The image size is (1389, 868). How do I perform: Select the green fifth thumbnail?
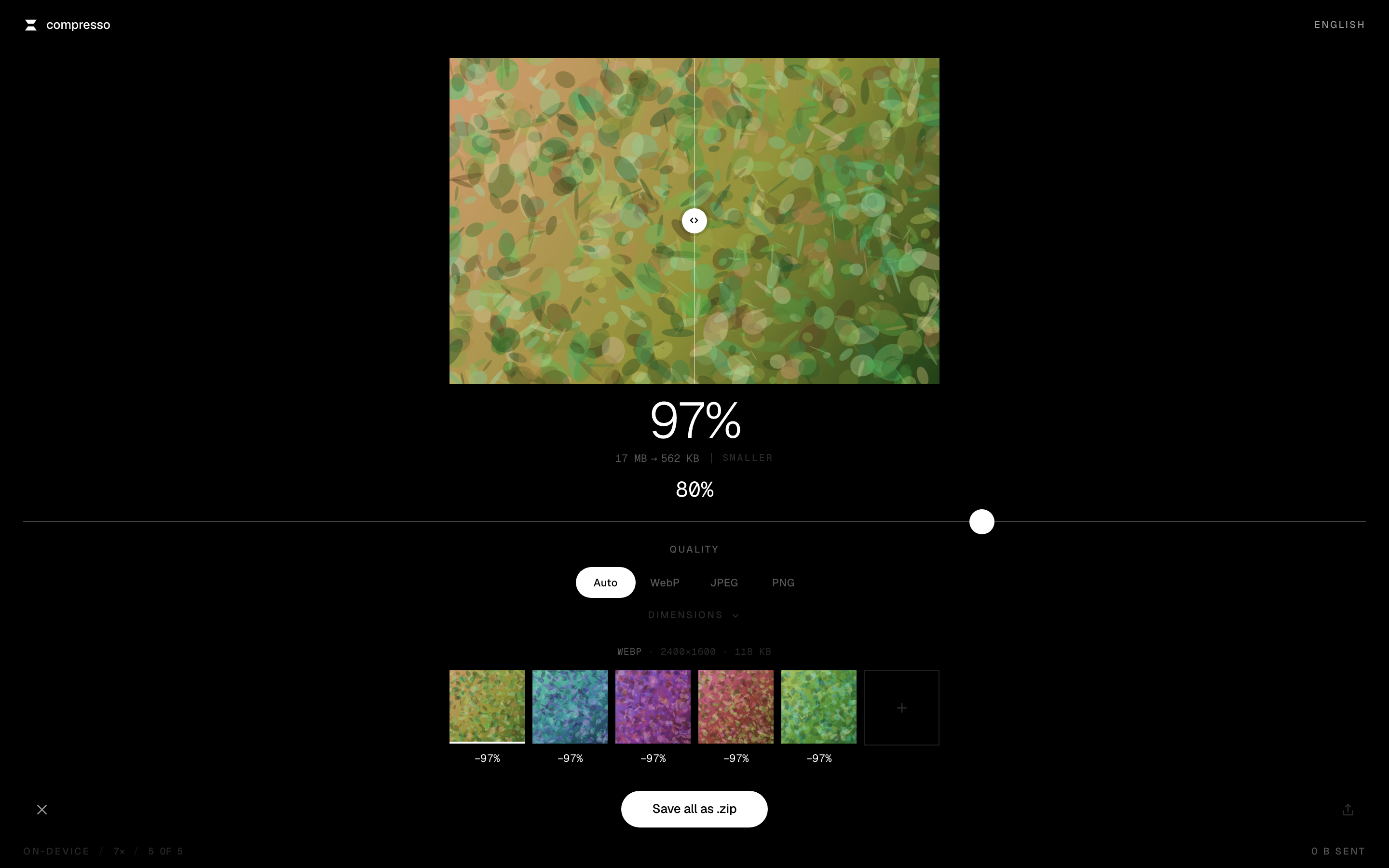[x=818, y=706]
